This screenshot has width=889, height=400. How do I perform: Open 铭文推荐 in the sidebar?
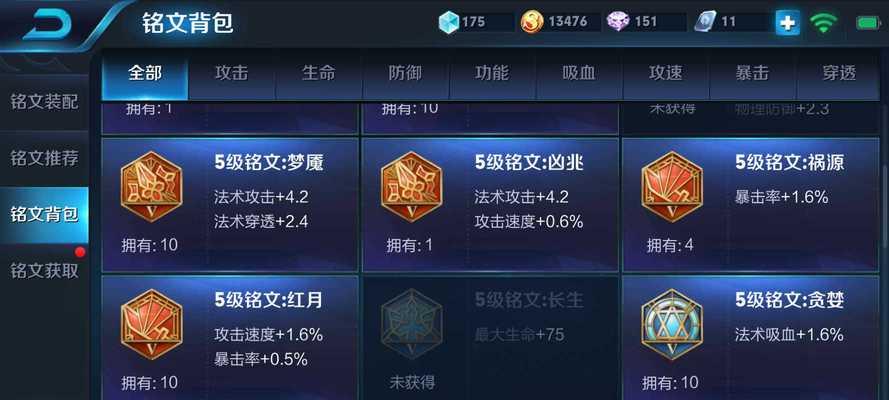44,159
